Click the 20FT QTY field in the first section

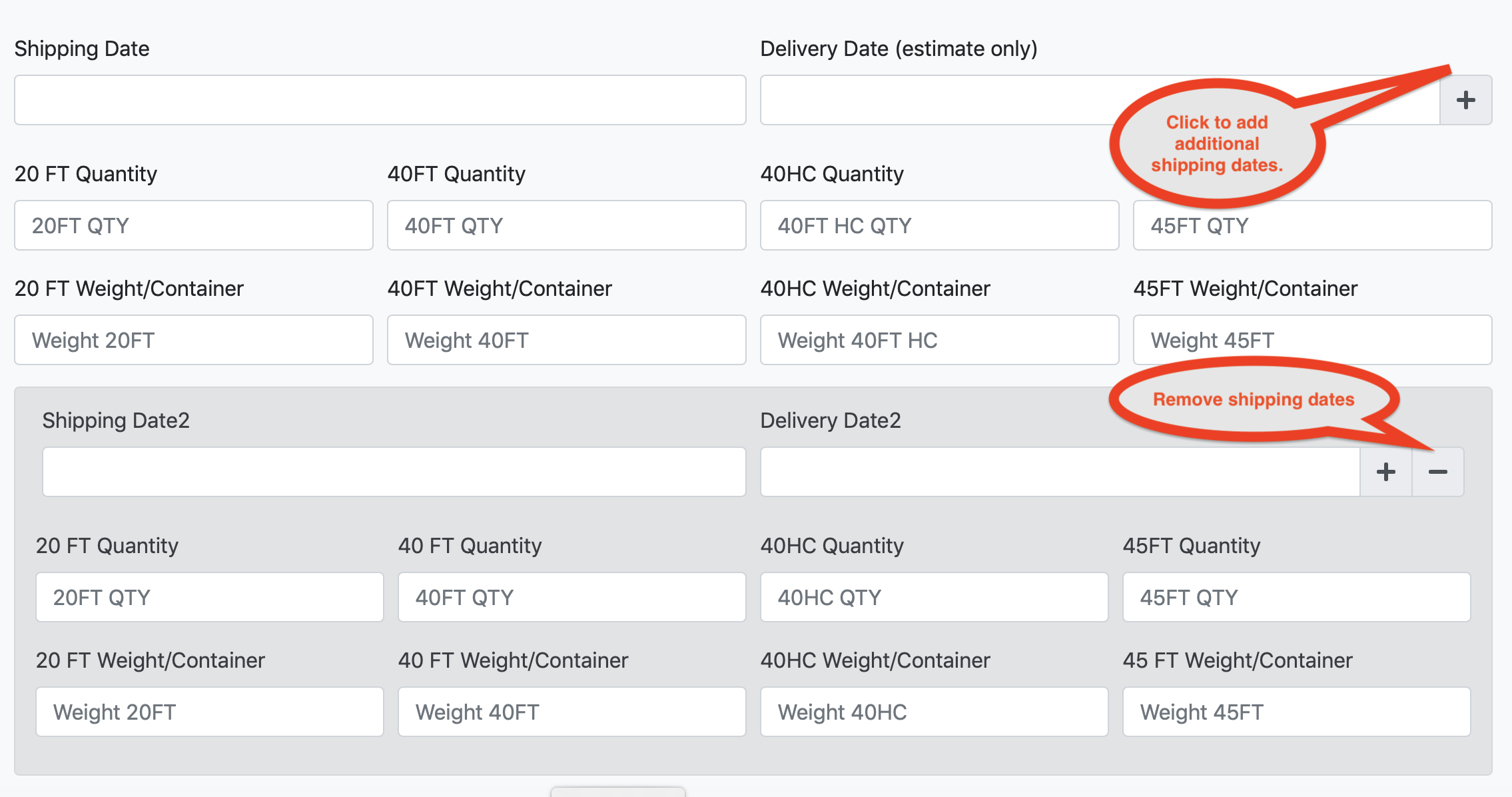(193, 226)
